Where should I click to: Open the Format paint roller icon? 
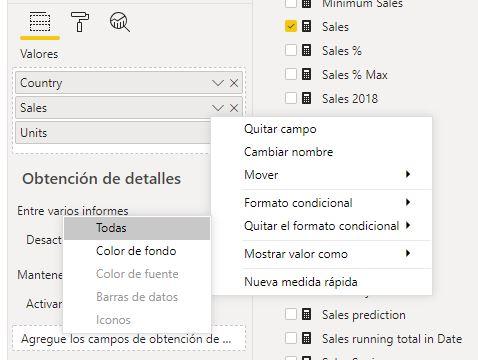(80, 22)
